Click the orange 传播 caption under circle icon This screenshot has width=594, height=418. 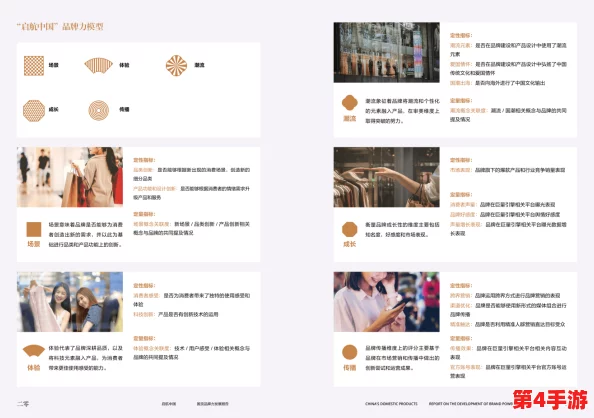[x=349, y=368]
